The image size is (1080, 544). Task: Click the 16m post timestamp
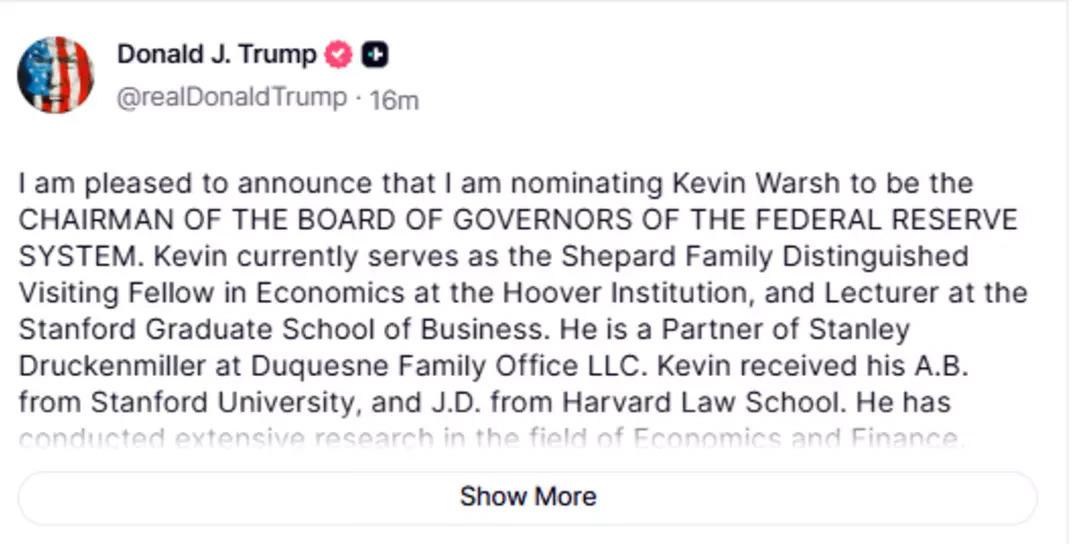coord(394,99)
